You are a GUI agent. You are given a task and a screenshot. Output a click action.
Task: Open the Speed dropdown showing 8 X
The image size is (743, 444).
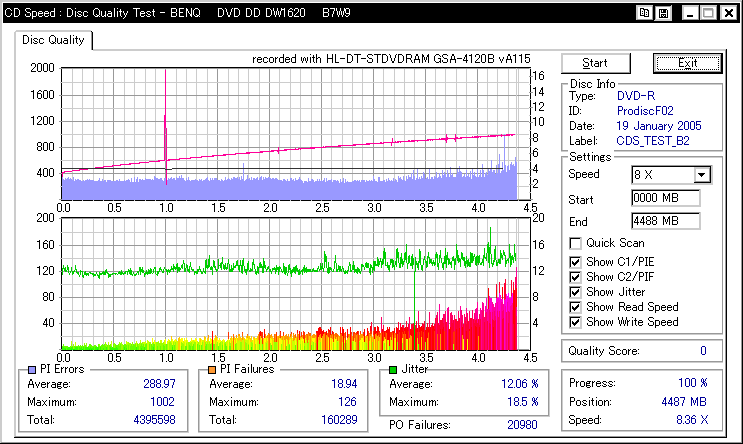(x=701, y=175)
